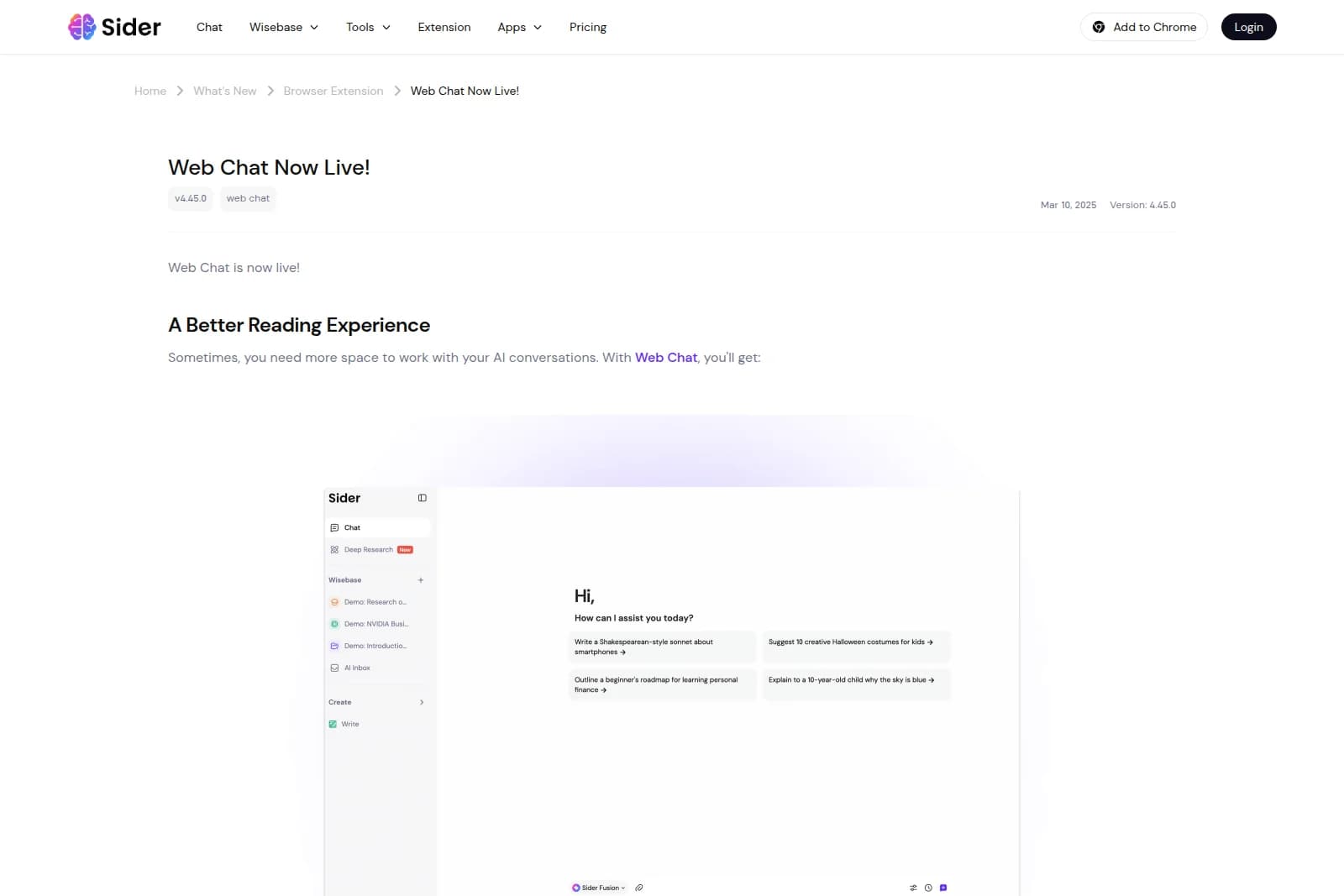1344x896 pixels.
Task: Expand the Create section chevron
Action: pyautogui.click(x=422, y=702)
